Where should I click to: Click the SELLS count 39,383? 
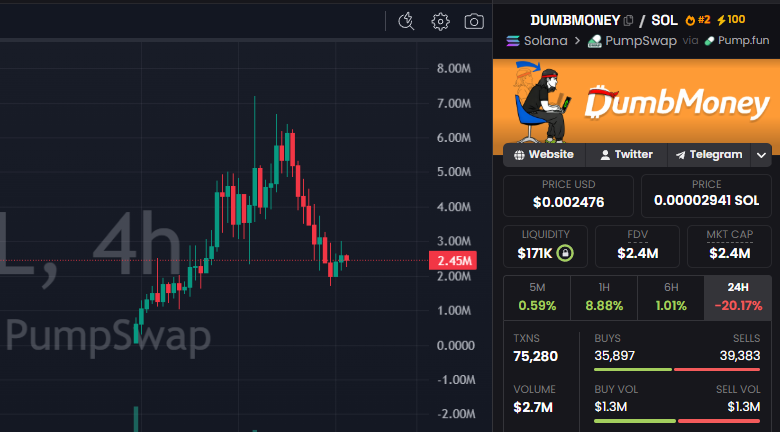[740, 356]
